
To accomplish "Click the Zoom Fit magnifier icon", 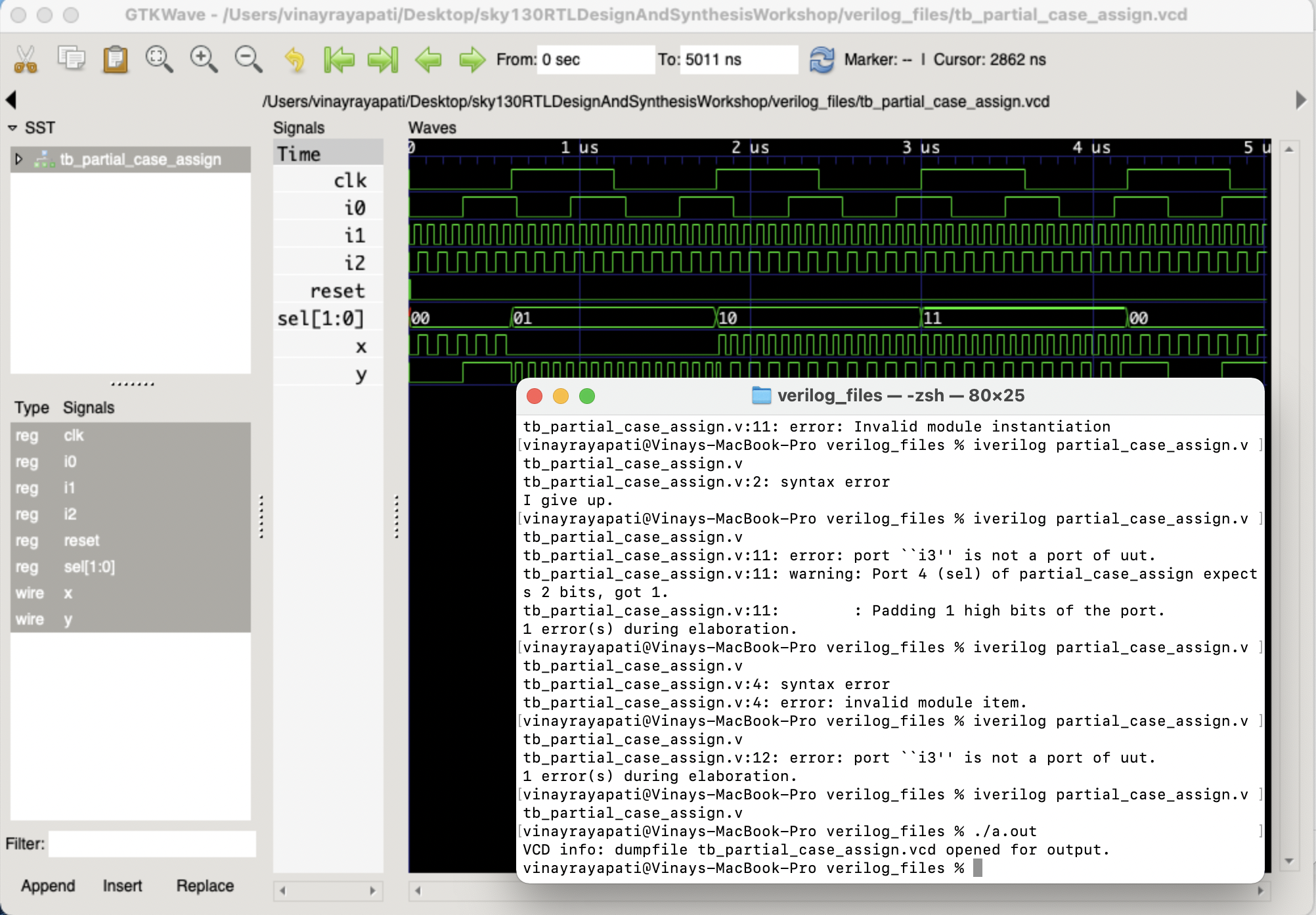I will (159, 59).
